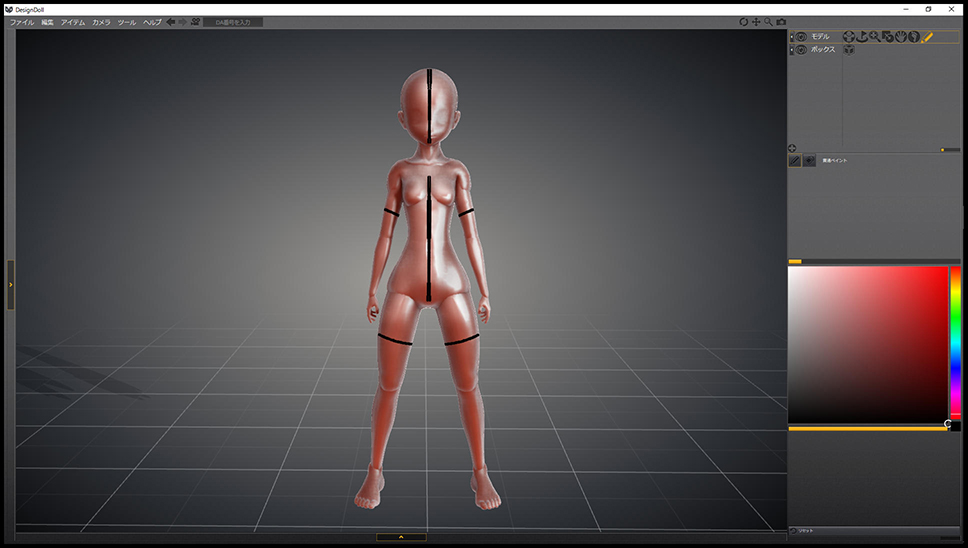Open the ファイル menu
This screenshot has width=968, height=548.
[x=22, y=22]
